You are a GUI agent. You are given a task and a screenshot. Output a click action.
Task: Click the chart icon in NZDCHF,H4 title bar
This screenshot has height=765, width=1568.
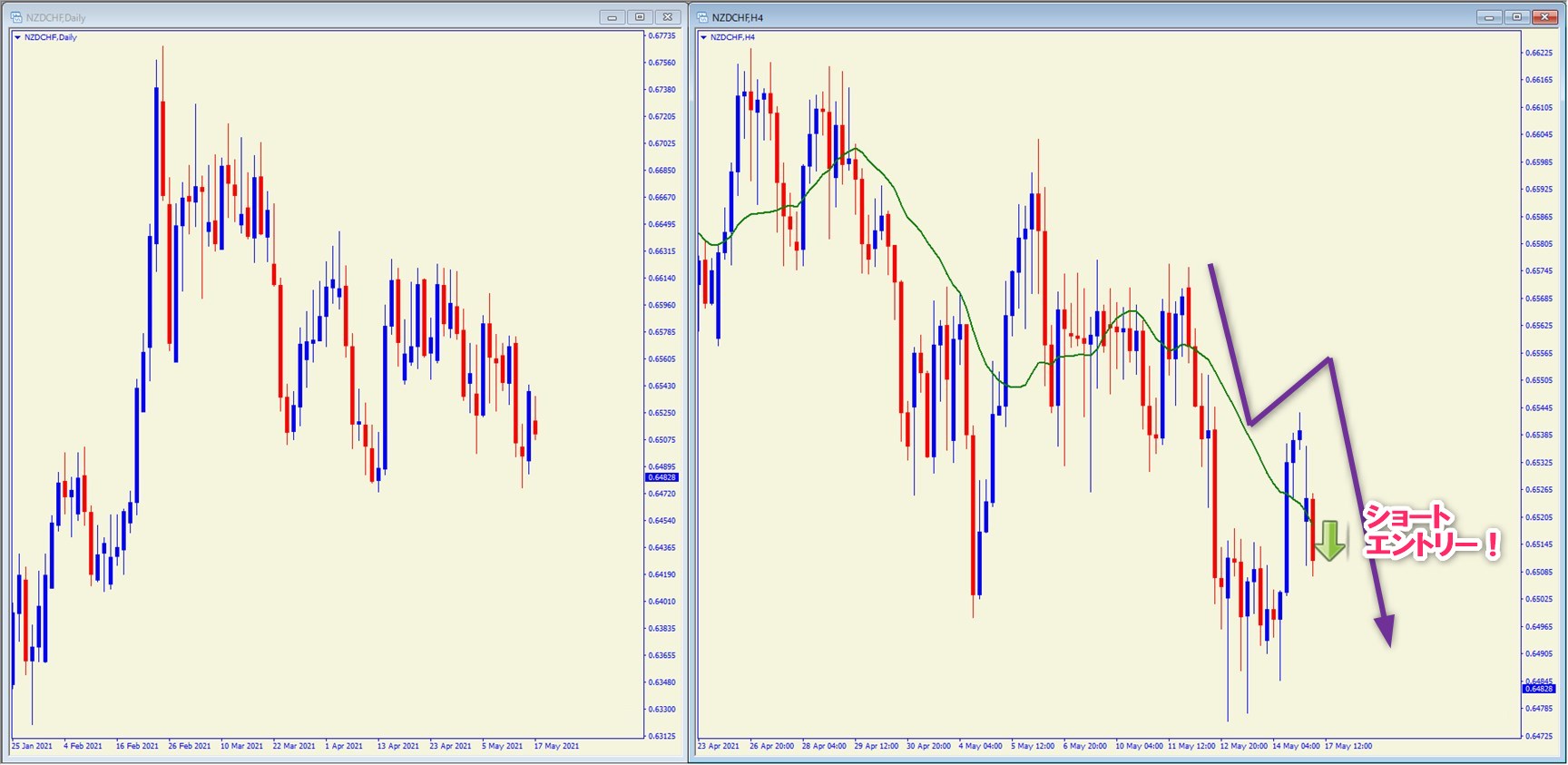pos(702,17)
